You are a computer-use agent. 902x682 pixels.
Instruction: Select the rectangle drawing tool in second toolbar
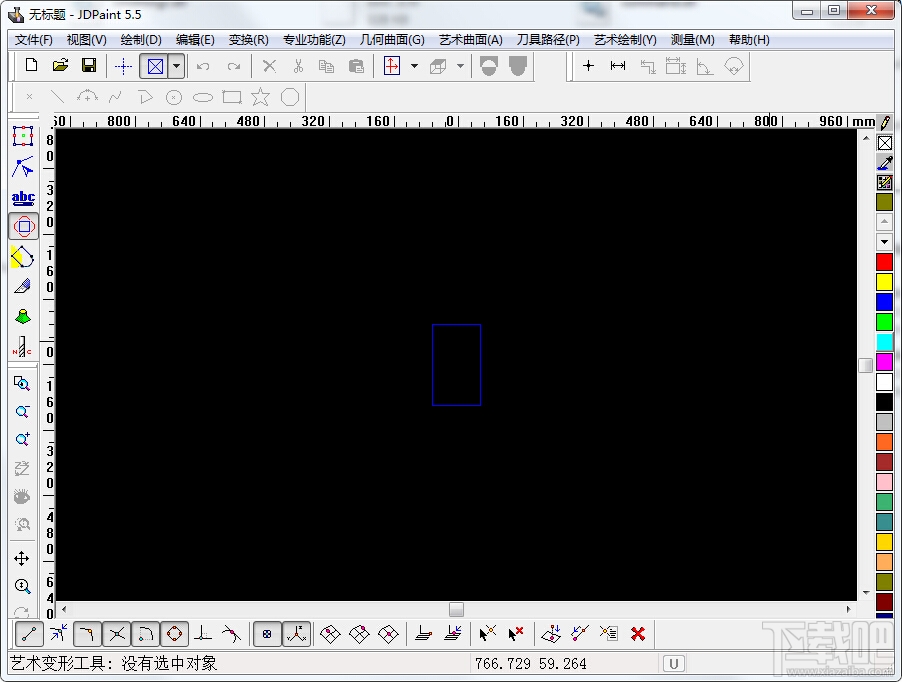click(232, 97)
